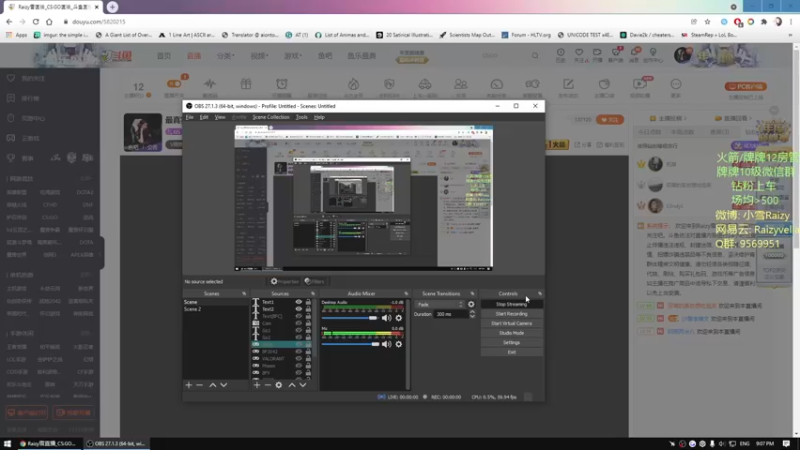800x450 pixels.
Task: Click the Stop Streaming button
Action: [x=511, y=304]
